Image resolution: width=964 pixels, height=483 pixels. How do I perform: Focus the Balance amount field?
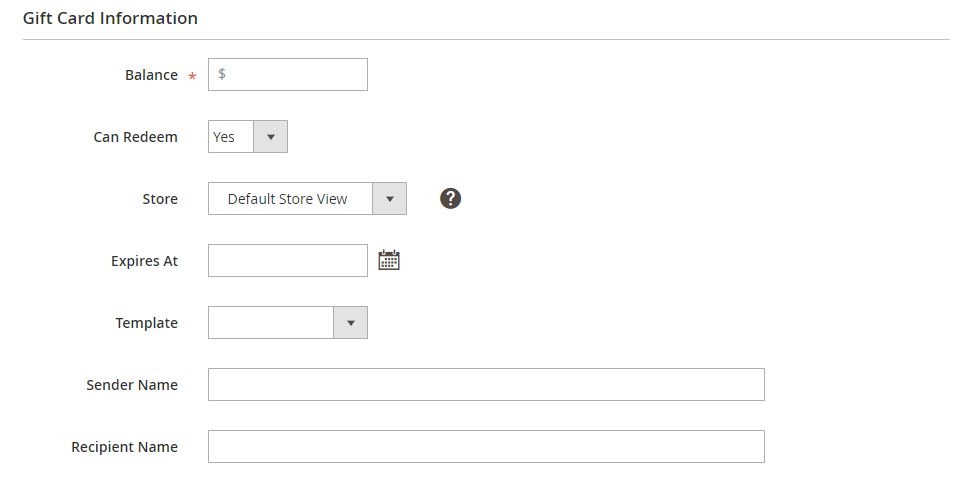pos(297,74)
